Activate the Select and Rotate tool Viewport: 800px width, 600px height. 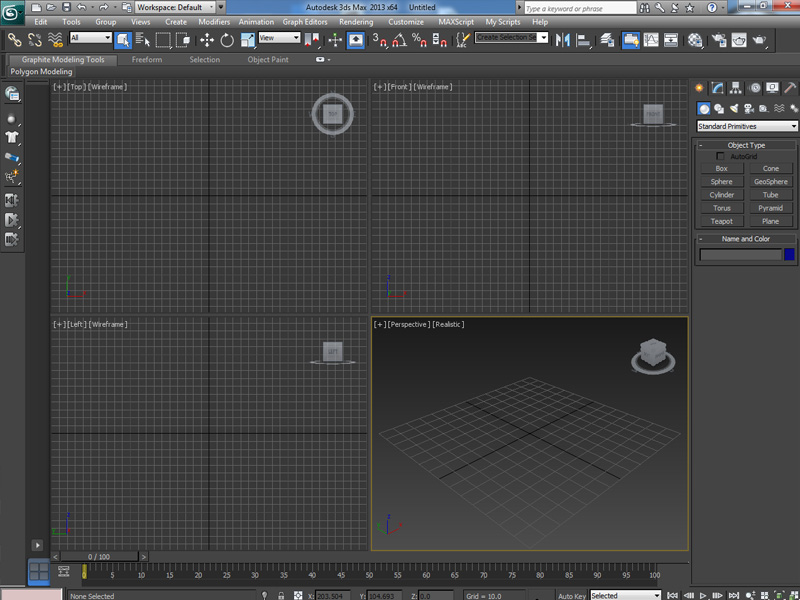point(227,40)
